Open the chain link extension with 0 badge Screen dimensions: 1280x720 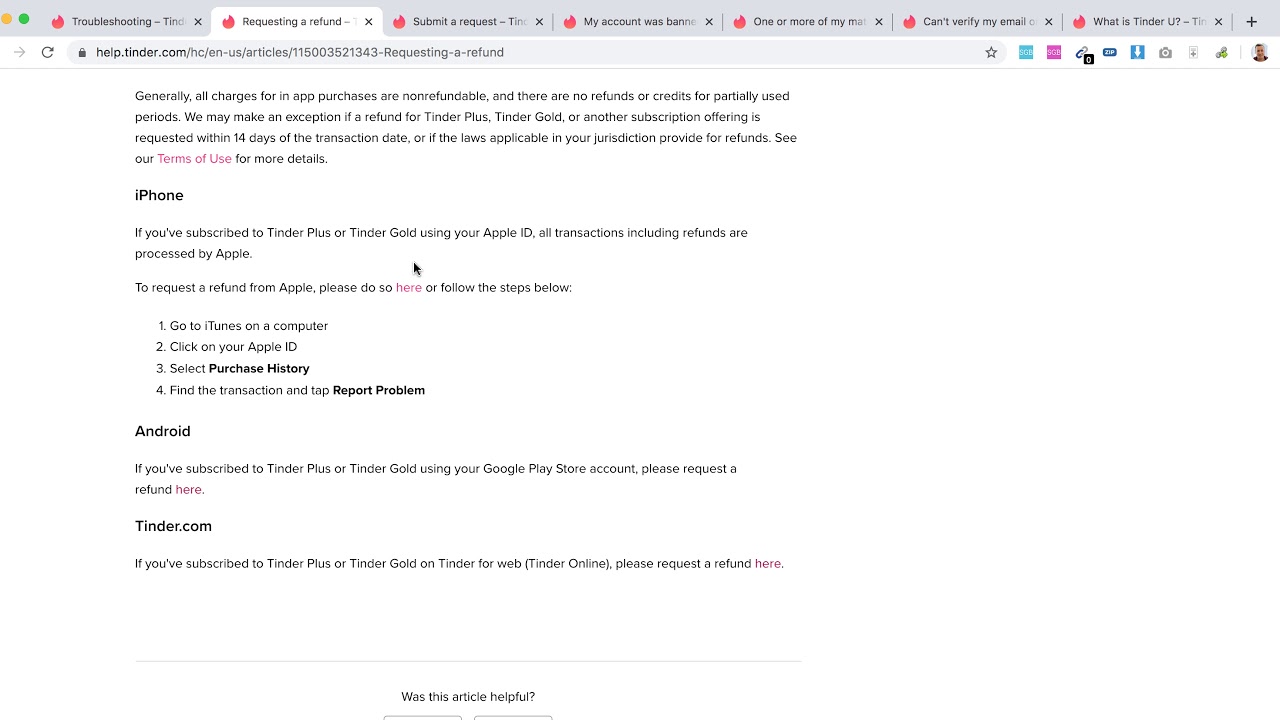pyautogui.click(x=1082, y=53)
